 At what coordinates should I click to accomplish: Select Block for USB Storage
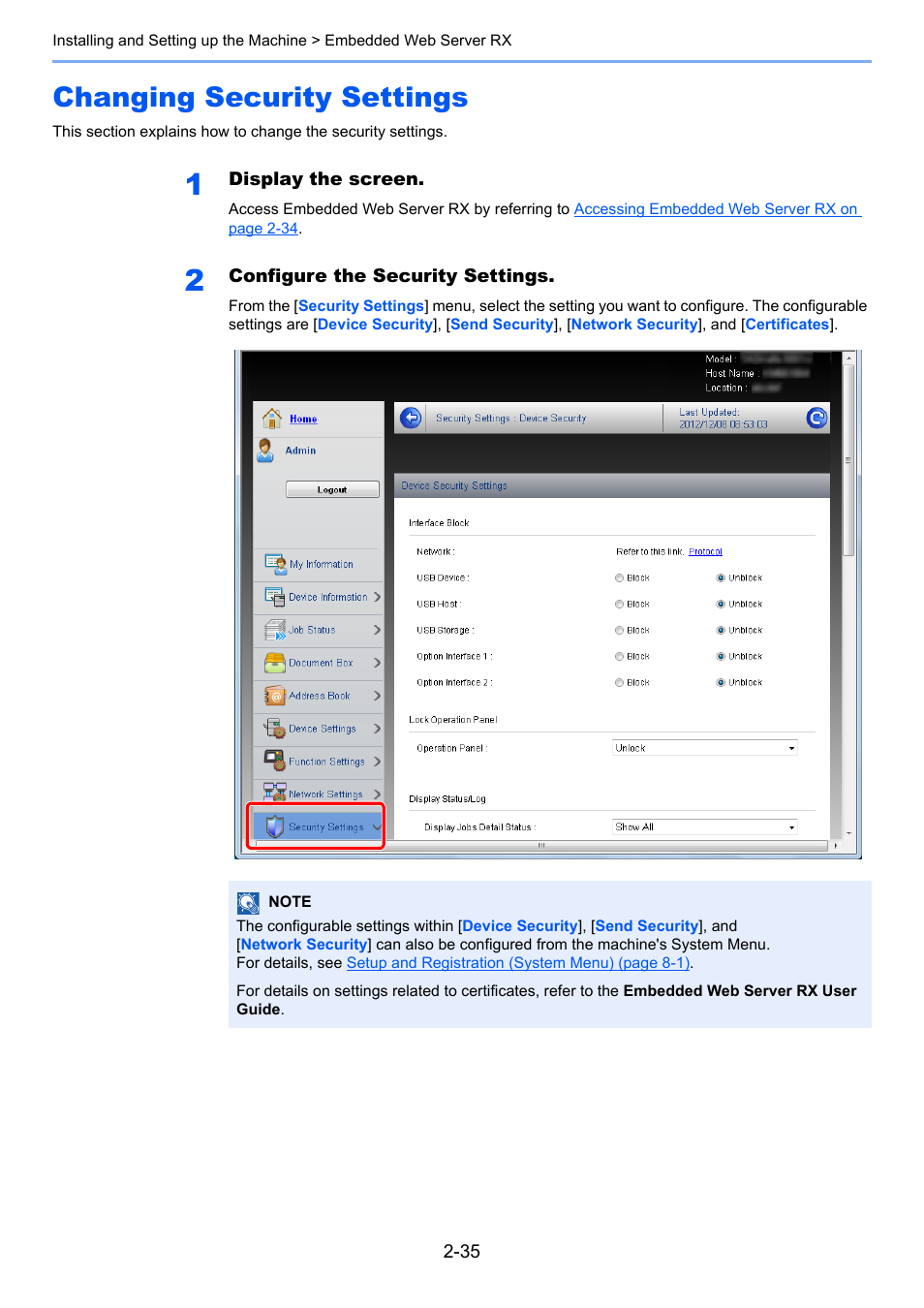pos(619,630)
